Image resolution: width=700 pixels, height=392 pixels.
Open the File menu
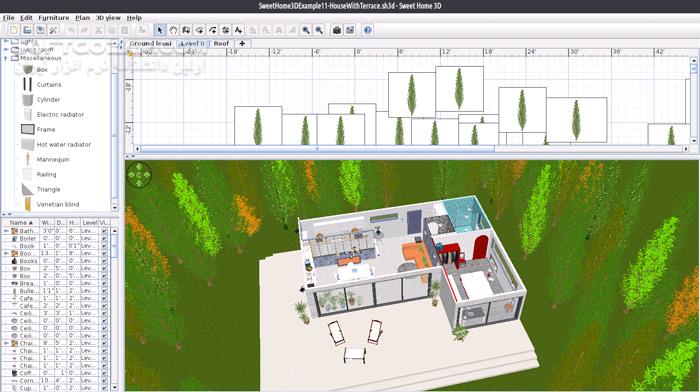pyautogui.click(x=8, y=18)
